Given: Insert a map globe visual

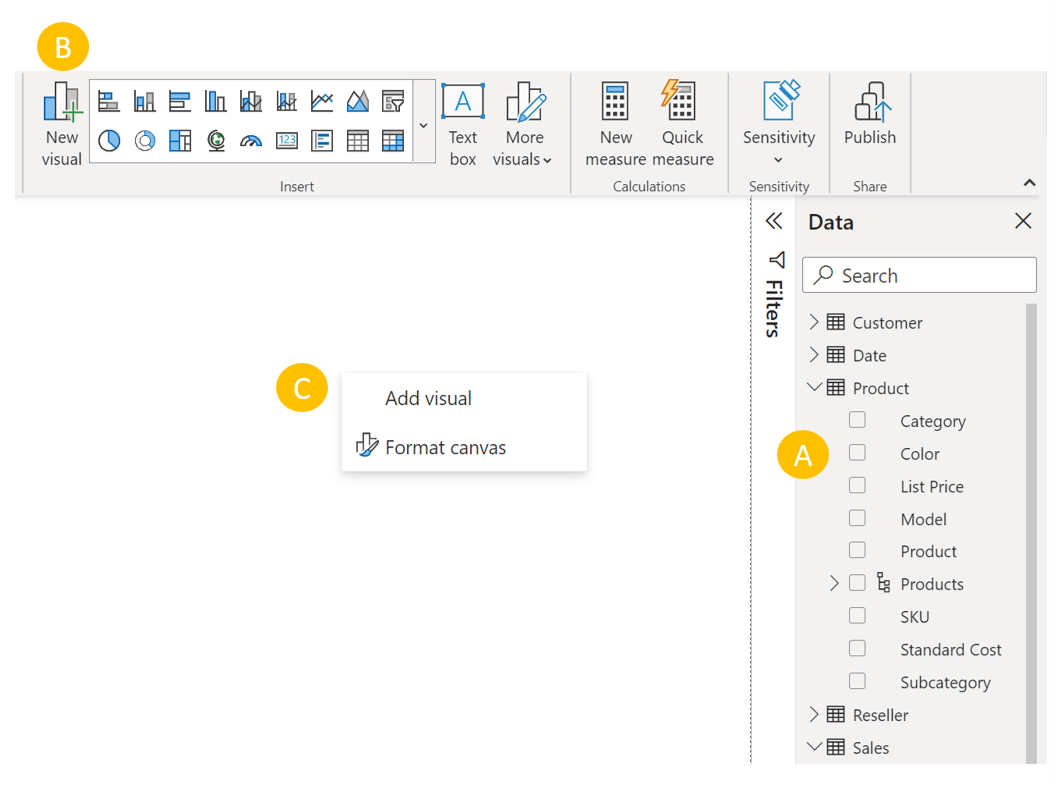Looking at the screenshot, I should point(216,141).
